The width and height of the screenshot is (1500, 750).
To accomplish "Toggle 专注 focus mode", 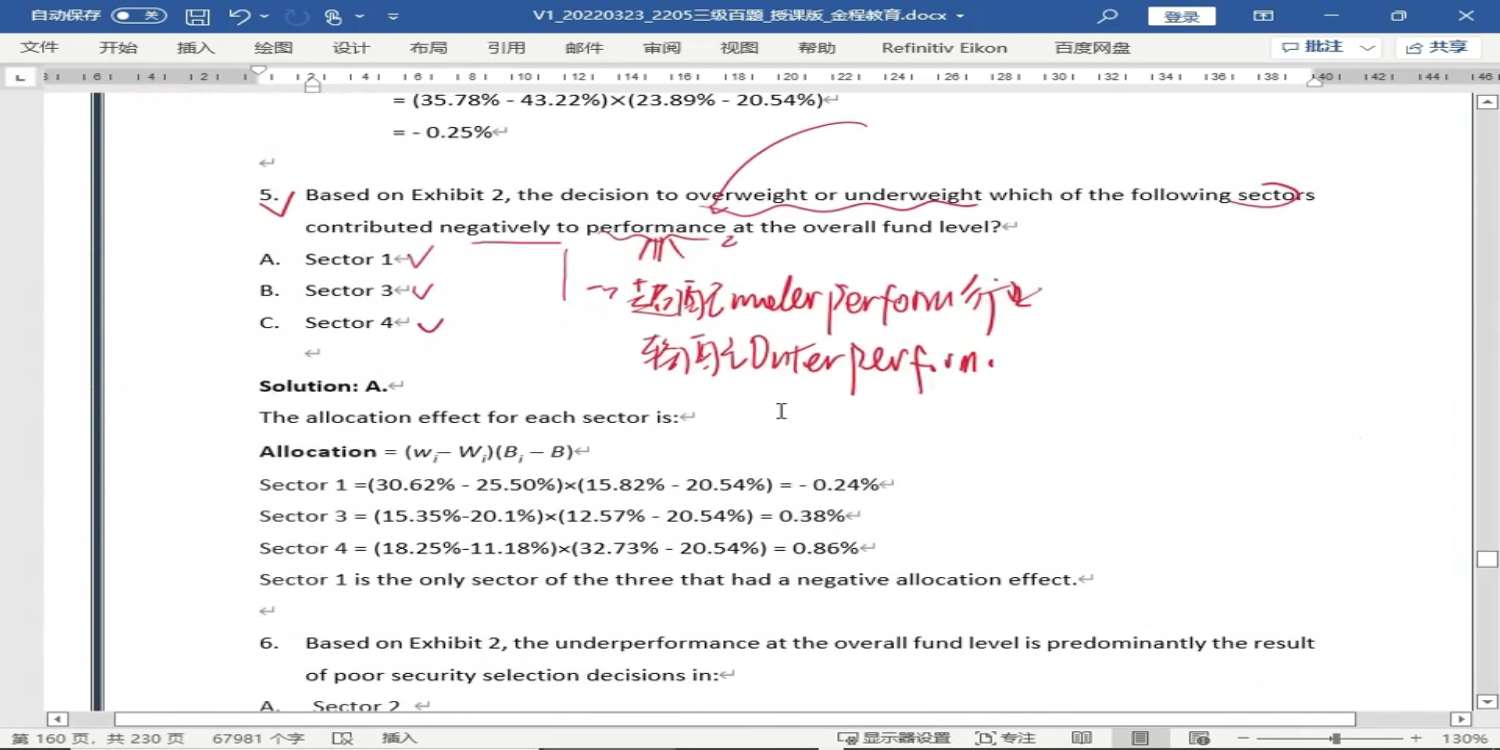I will click(x=1006, y=738).
